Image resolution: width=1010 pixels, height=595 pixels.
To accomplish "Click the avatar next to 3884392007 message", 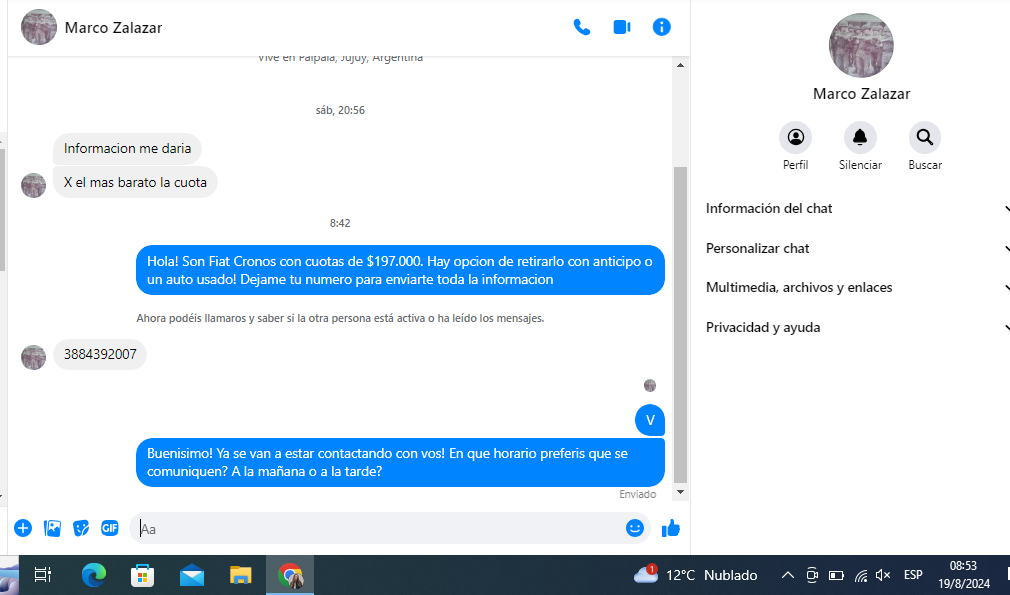I will [x=33, y=357].
